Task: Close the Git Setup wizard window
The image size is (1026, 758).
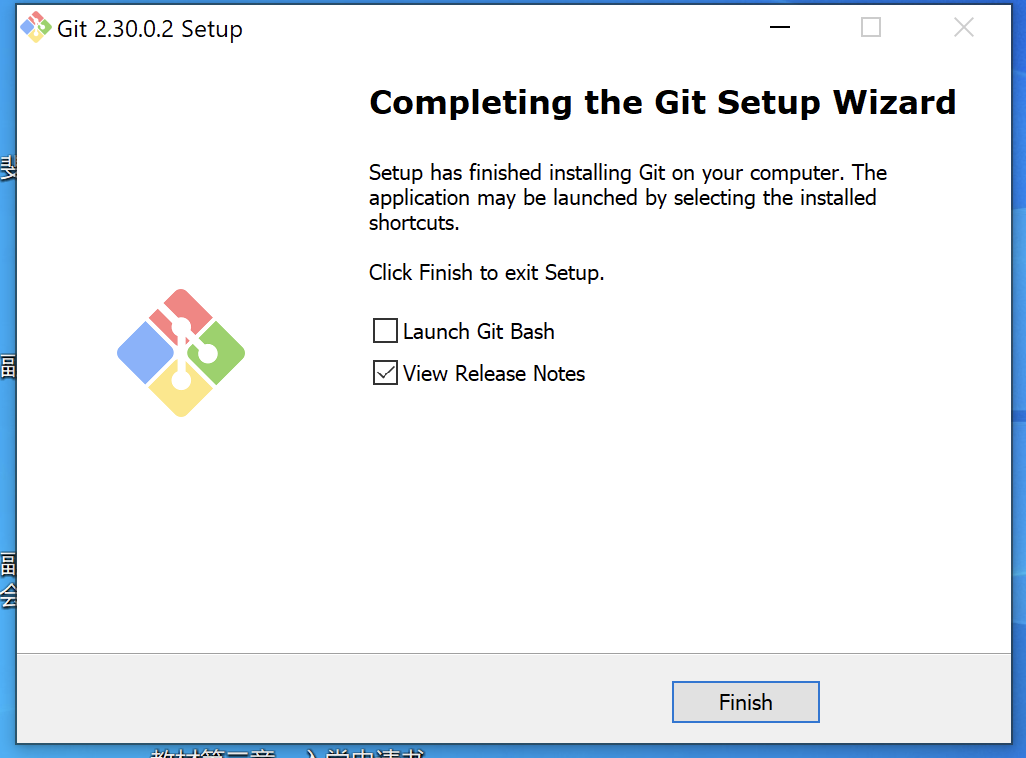Action: [x=963, y=28]
